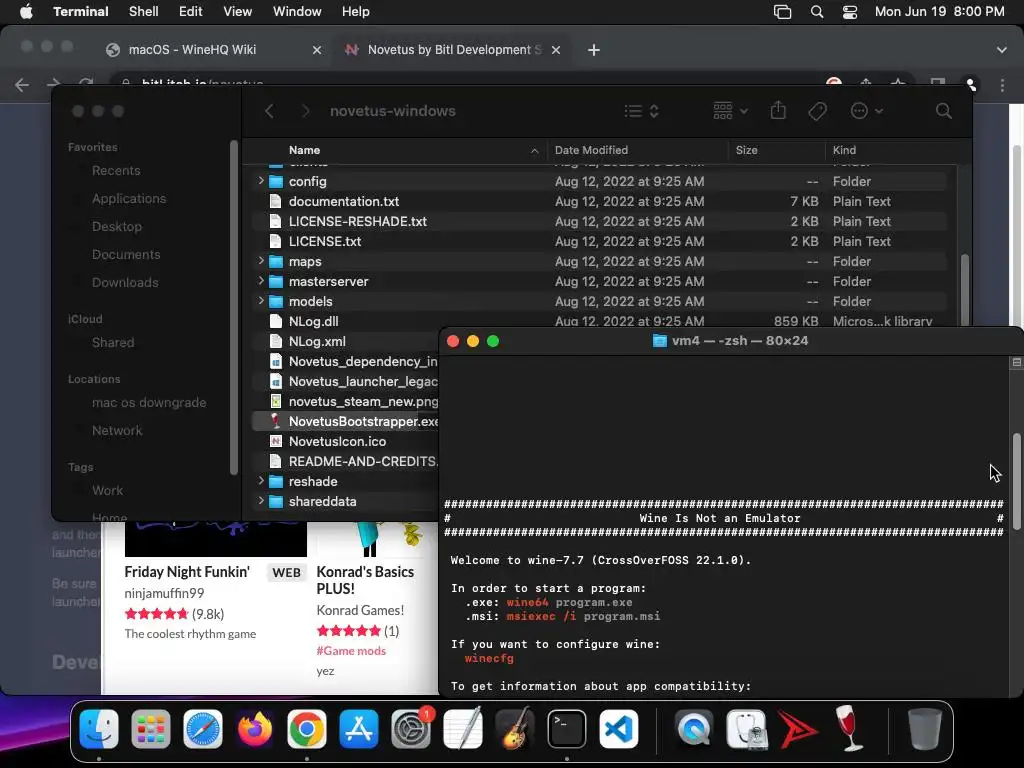Go back in the Finder window
1024x768 pixels.
click(269, 111)
